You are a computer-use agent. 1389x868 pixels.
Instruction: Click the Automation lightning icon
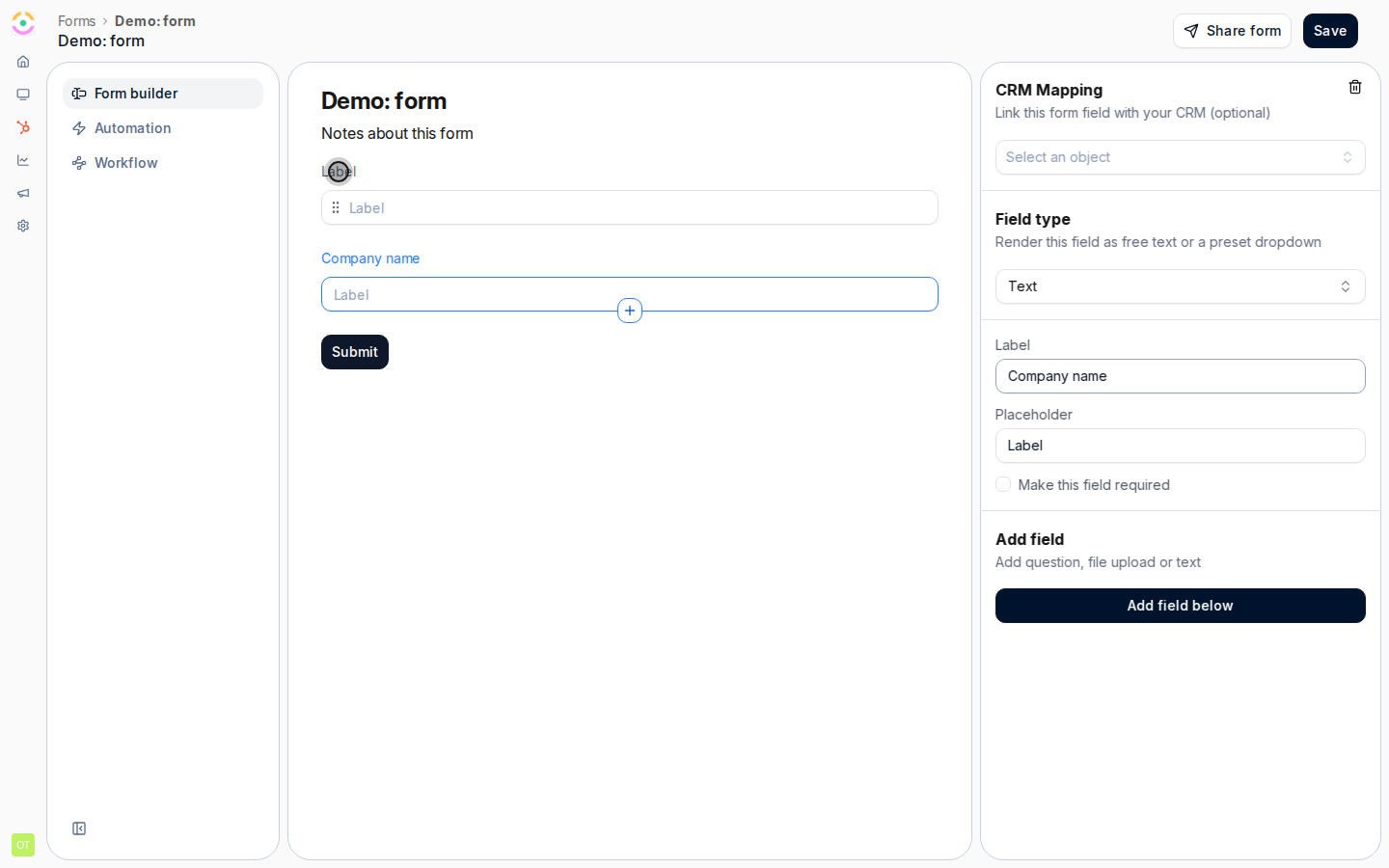(79, 128)
